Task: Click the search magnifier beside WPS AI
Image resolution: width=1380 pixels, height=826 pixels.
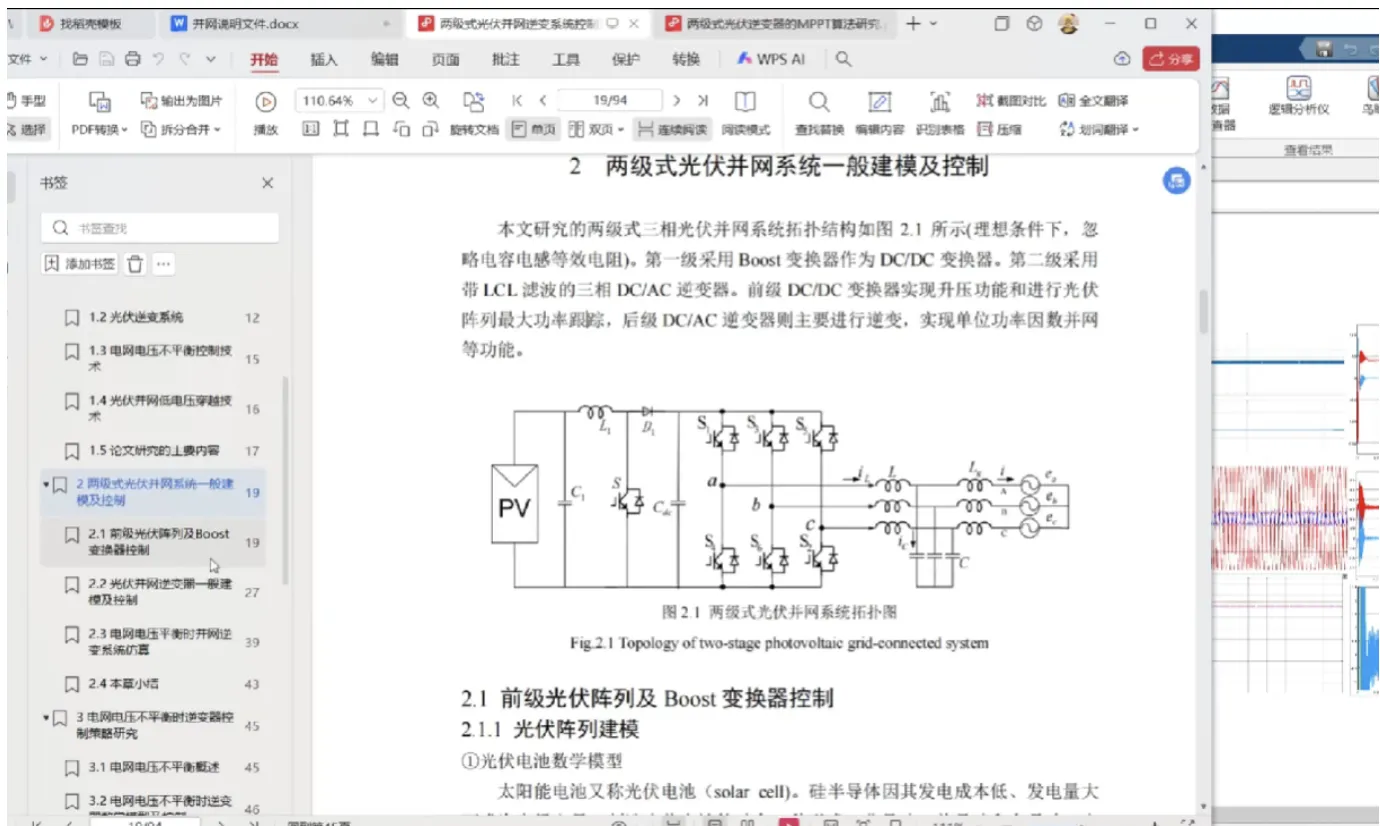Action: click(x=844, y=59)
